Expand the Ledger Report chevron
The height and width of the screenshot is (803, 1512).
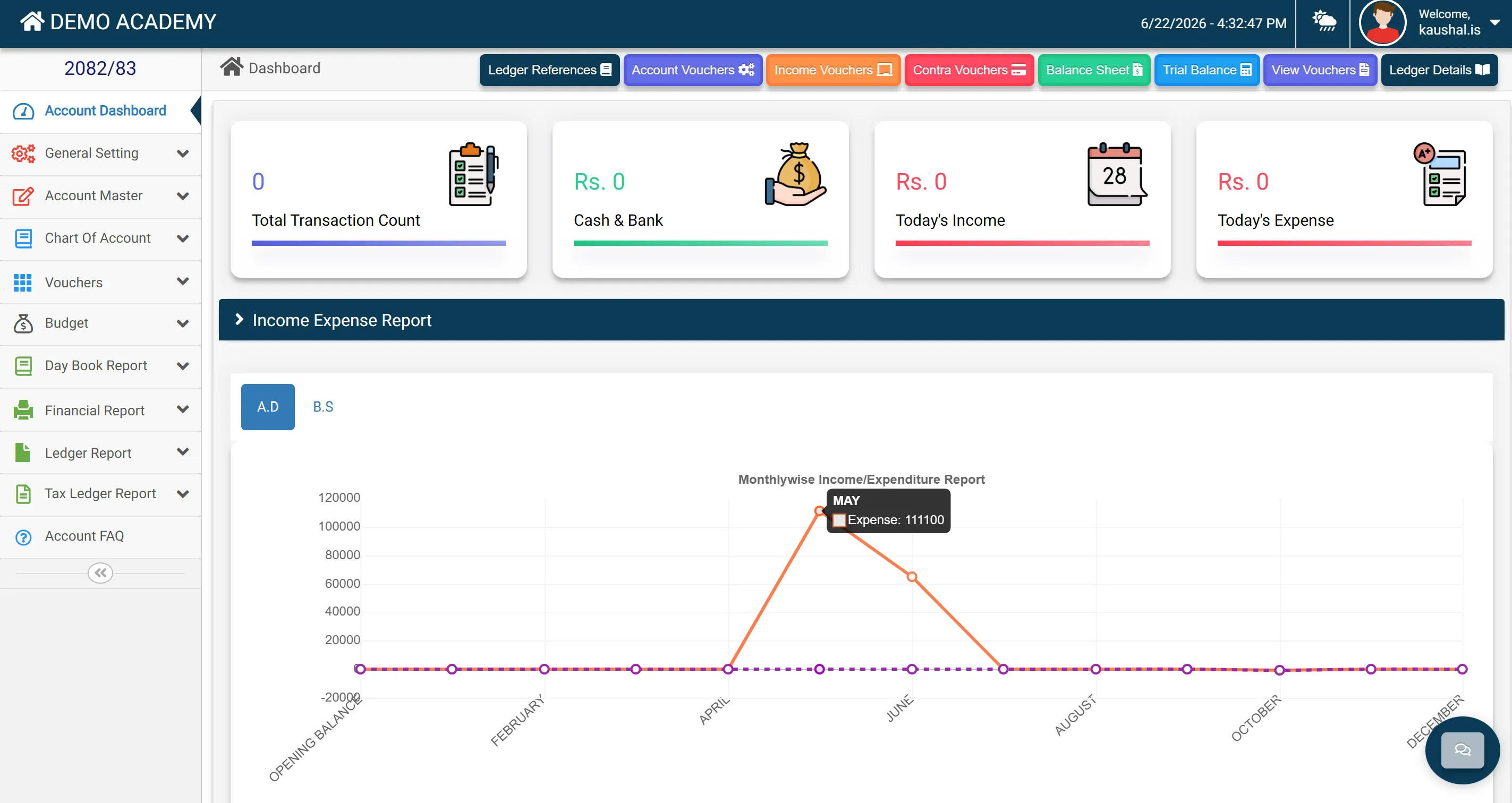[x=183, y=451]
